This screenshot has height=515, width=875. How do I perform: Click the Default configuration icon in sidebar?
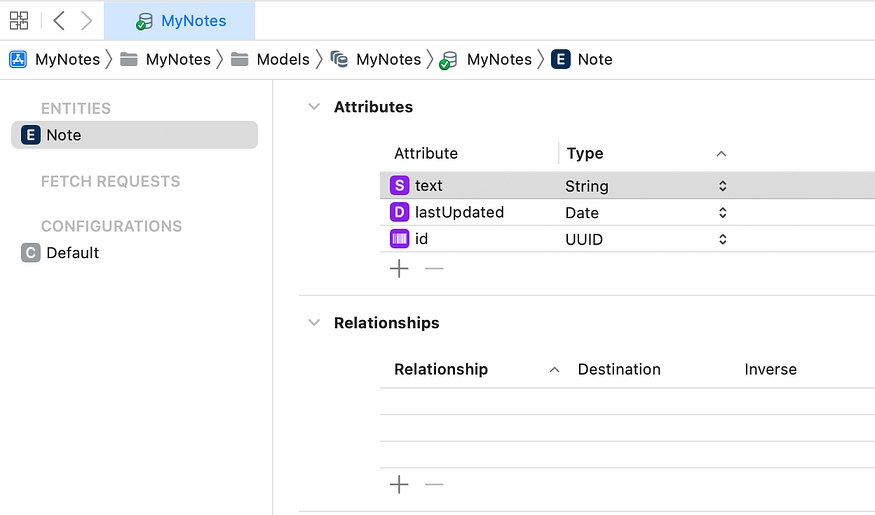(x=31, y=253)
